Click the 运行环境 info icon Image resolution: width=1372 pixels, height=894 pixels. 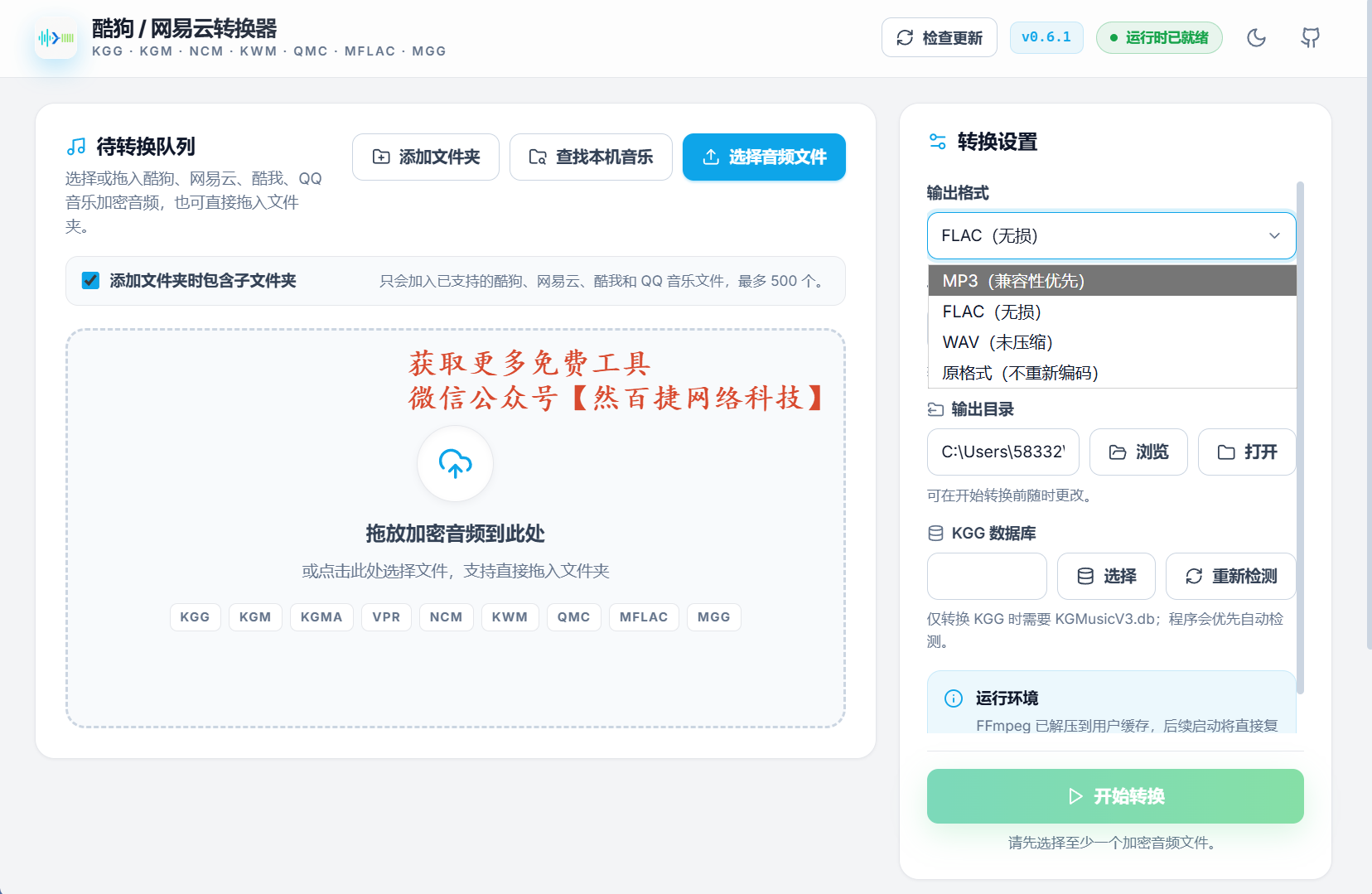pyautogui.click(x=954, y=698)
